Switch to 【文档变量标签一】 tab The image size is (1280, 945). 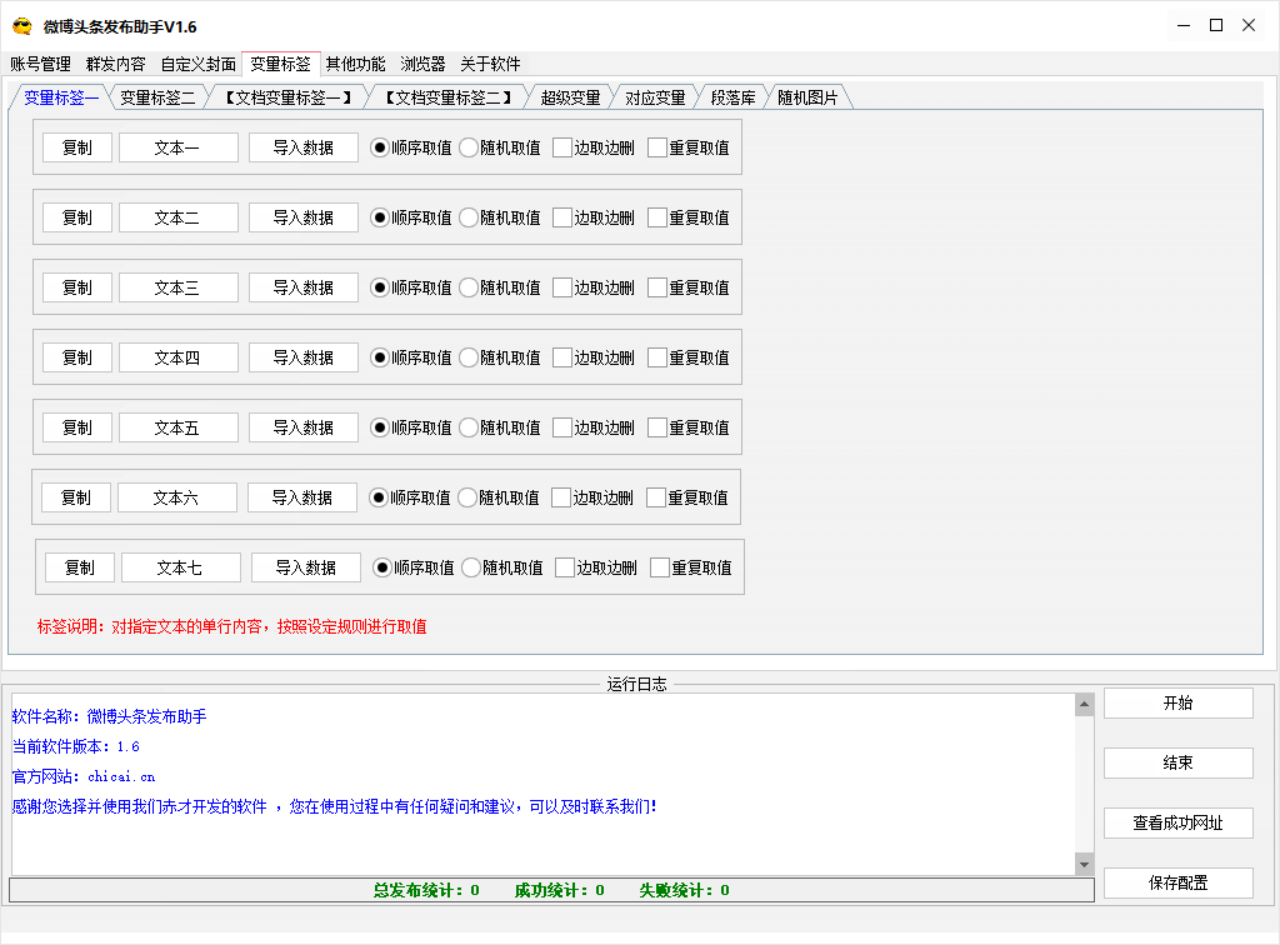(288, 97)
